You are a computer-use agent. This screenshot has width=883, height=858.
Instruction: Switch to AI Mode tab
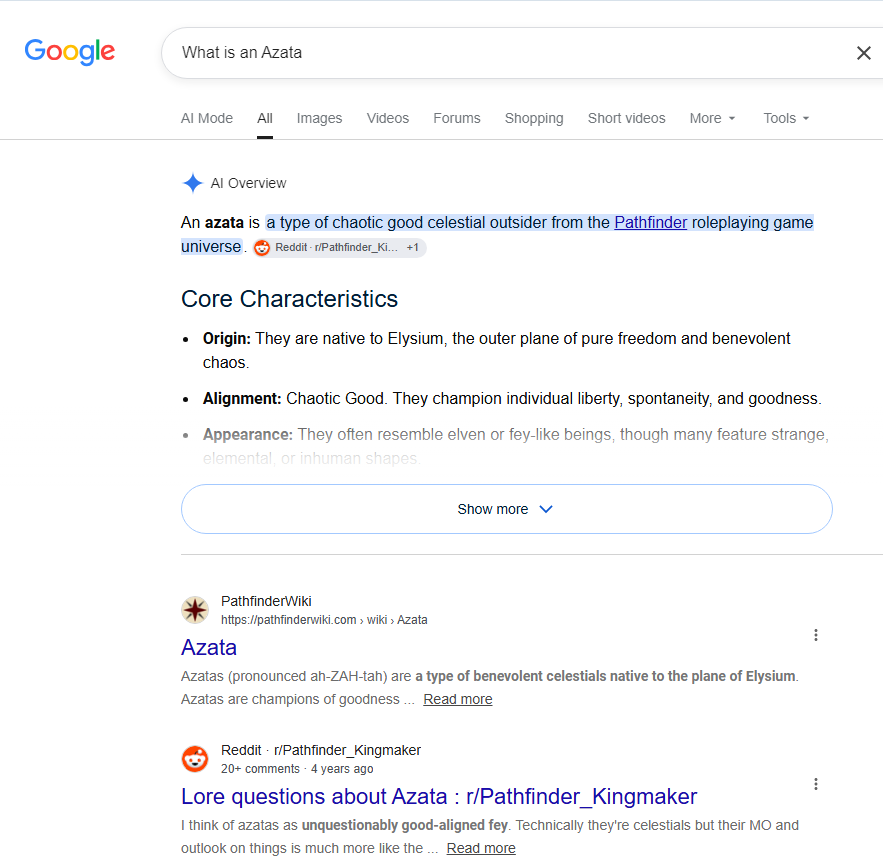[x=207, y=118]
